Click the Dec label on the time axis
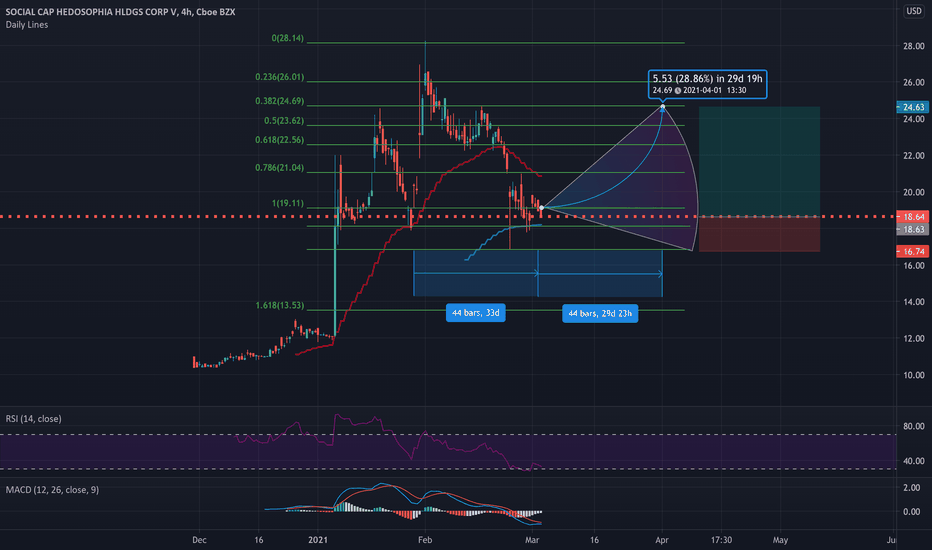The height and width of the screenshot is (550, 932). pos(199,540)
